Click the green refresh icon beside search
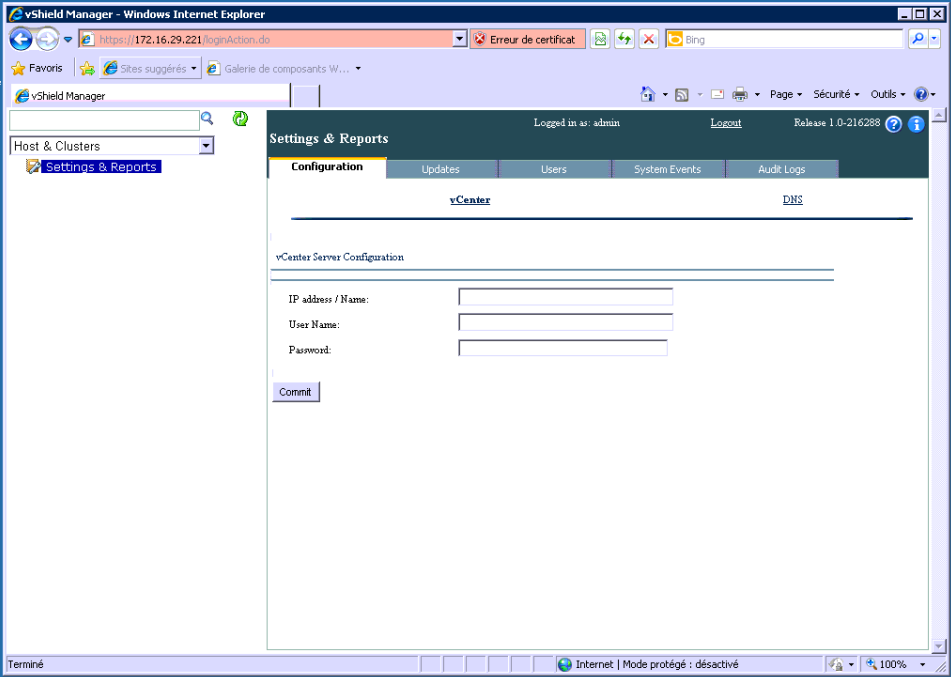The width and height of the screenshot is (951, 677). (240, 119)
